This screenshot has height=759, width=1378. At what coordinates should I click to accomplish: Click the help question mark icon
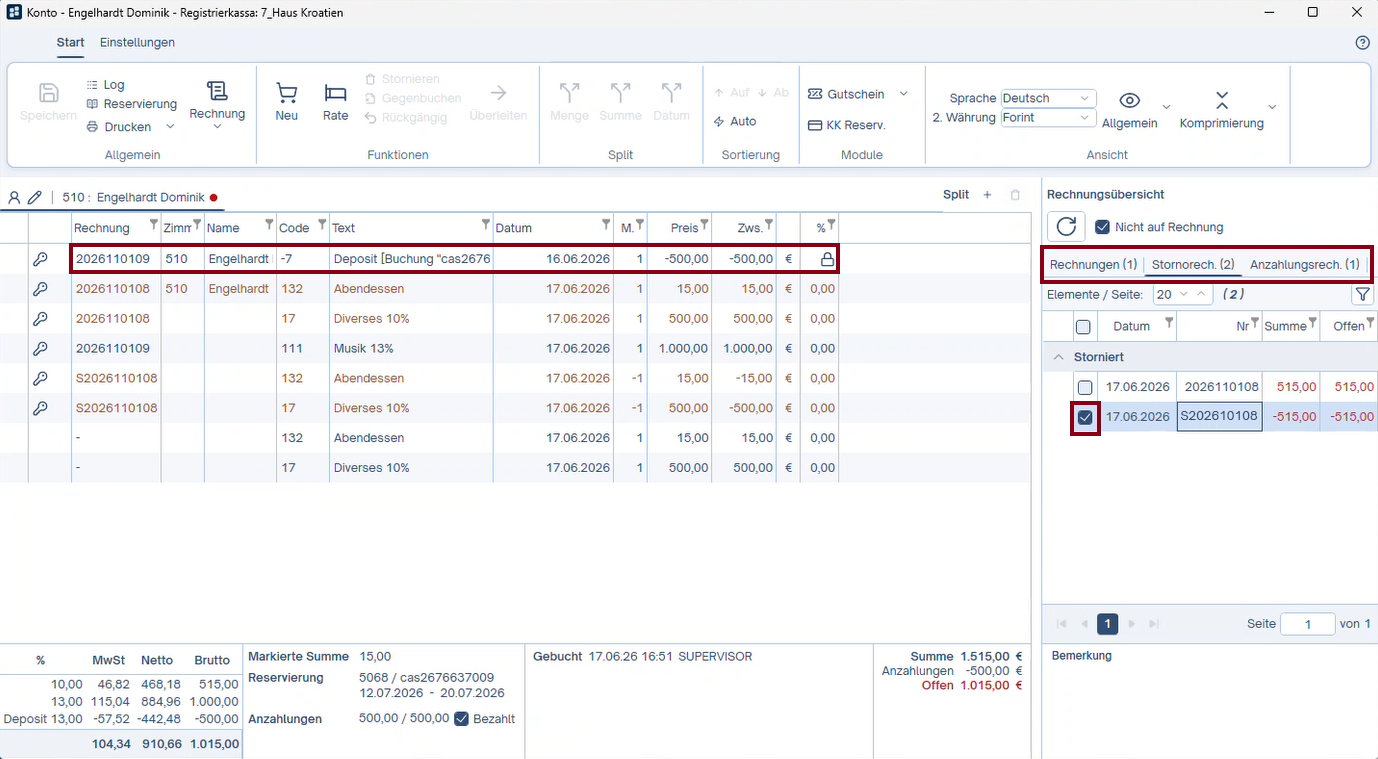[1362, 43]
